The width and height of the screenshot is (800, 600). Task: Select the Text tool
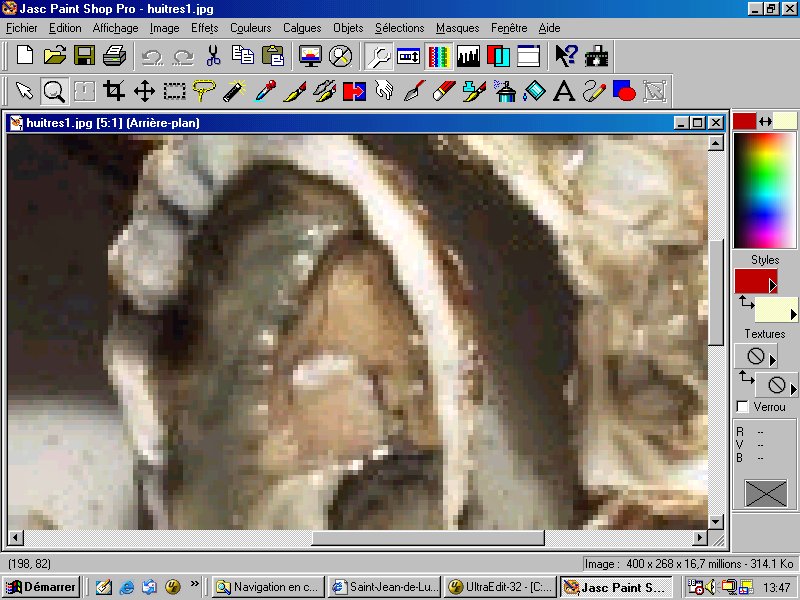[x=564, y=91]
